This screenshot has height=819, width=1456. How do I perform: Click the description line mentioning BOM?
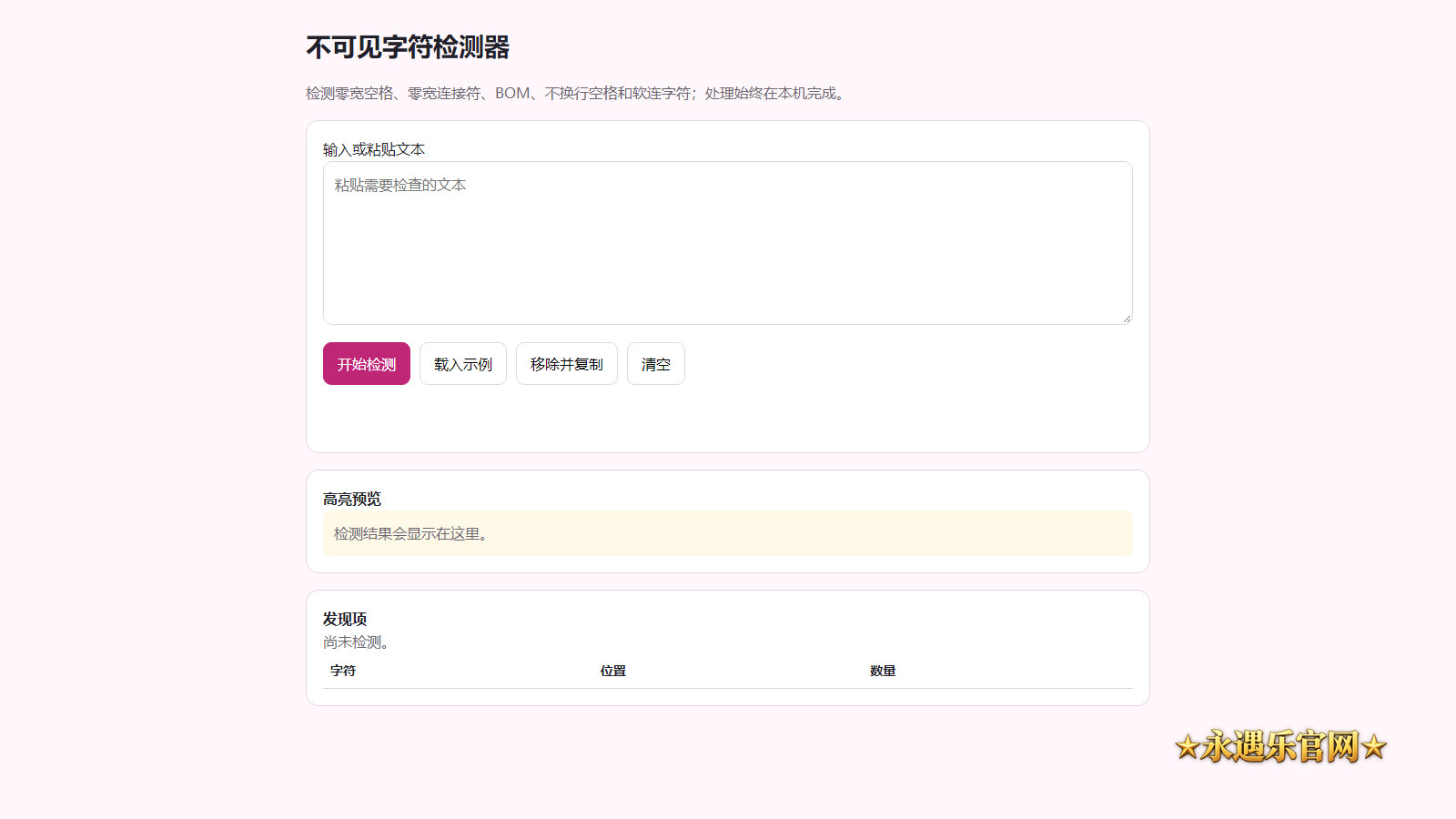coord(578,93)
